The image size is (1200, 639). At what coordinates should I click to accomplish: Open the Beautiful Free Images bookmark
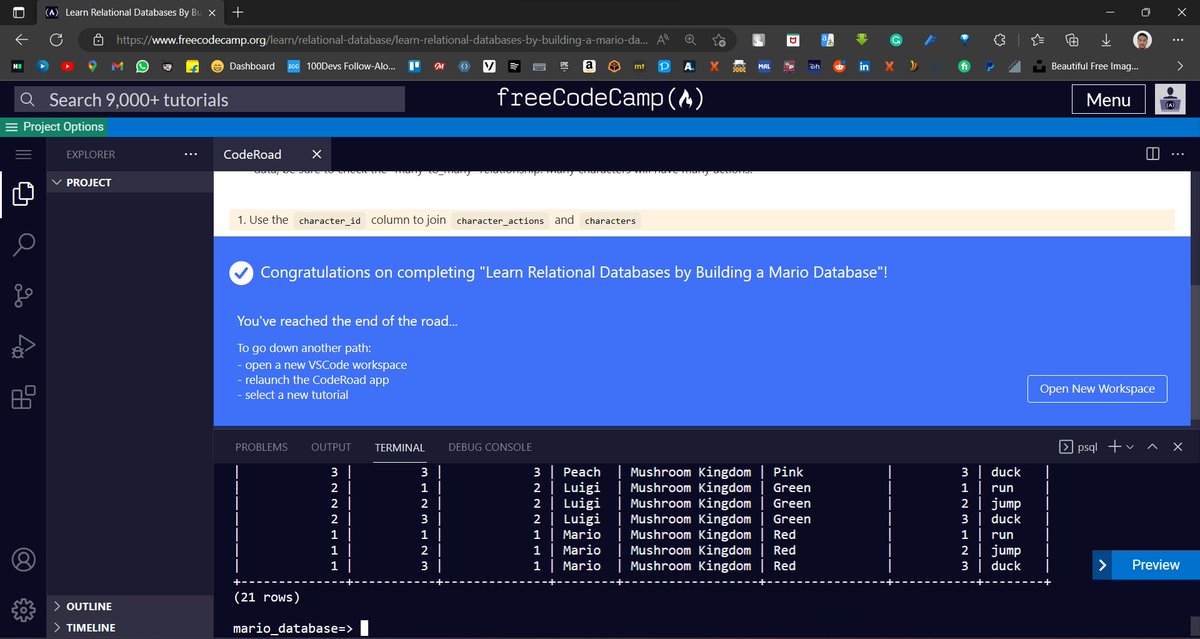[x=1085, y=66]
